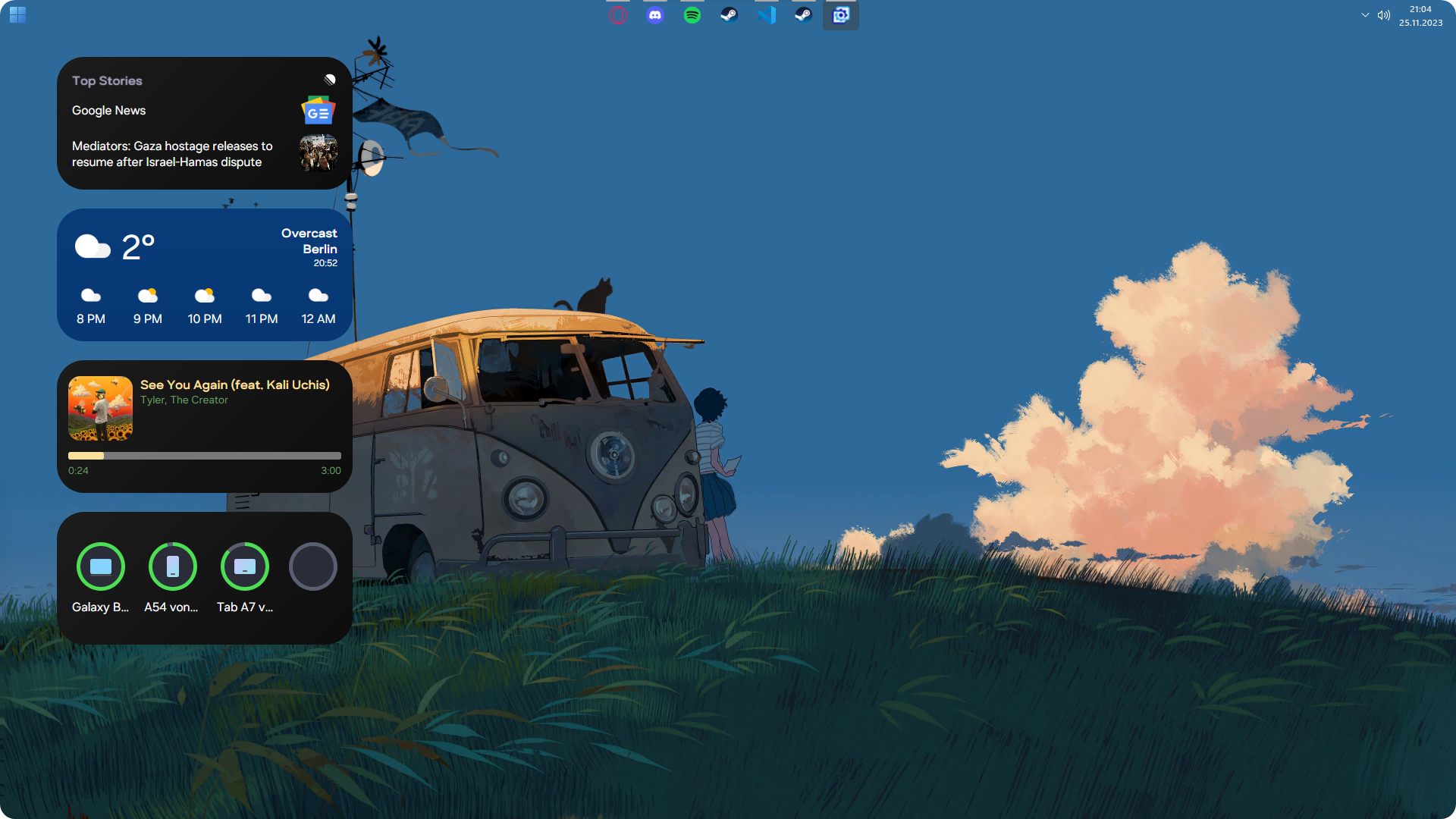Select the Tab A7 device battery circle

point(245,566)
